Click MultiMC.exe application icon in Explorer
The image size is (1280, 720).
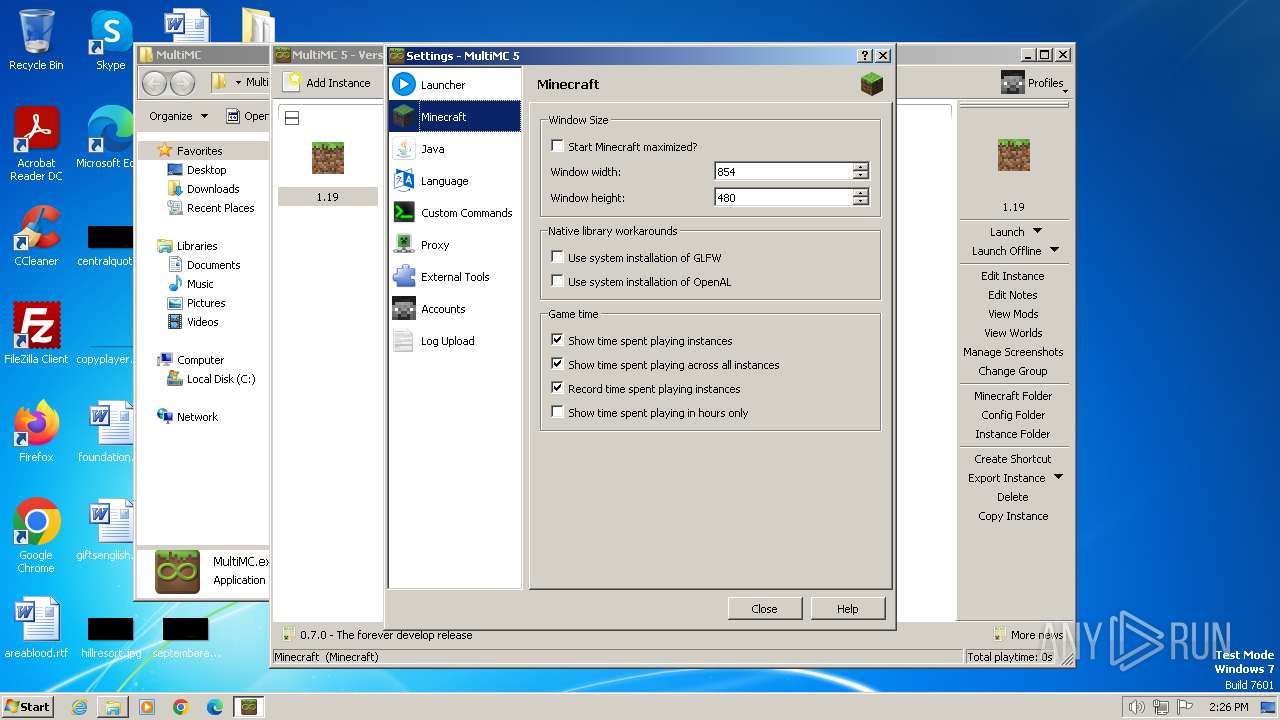(177, 571)
